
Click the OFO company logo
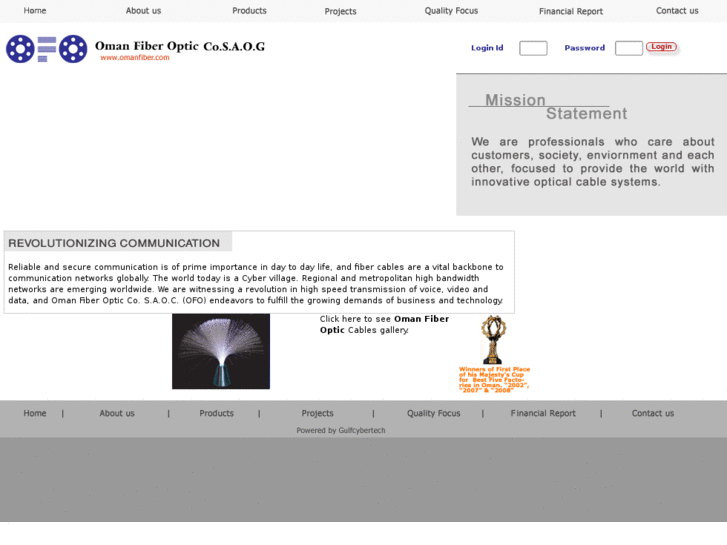[46, 49]
